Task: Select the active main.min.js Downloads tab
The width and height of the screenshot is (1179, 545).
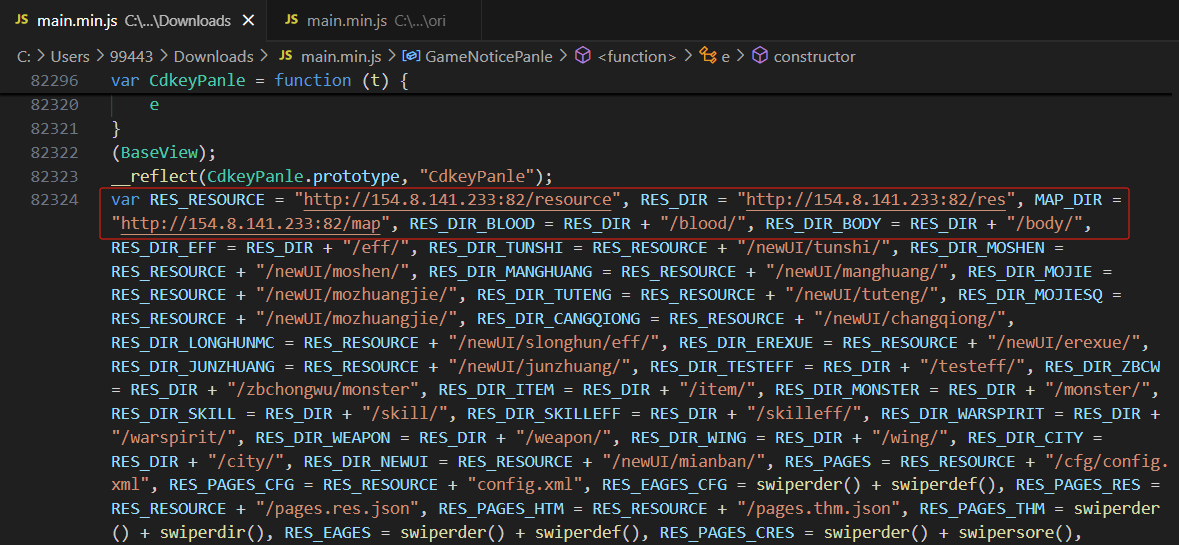Action: tap(133, 20)
